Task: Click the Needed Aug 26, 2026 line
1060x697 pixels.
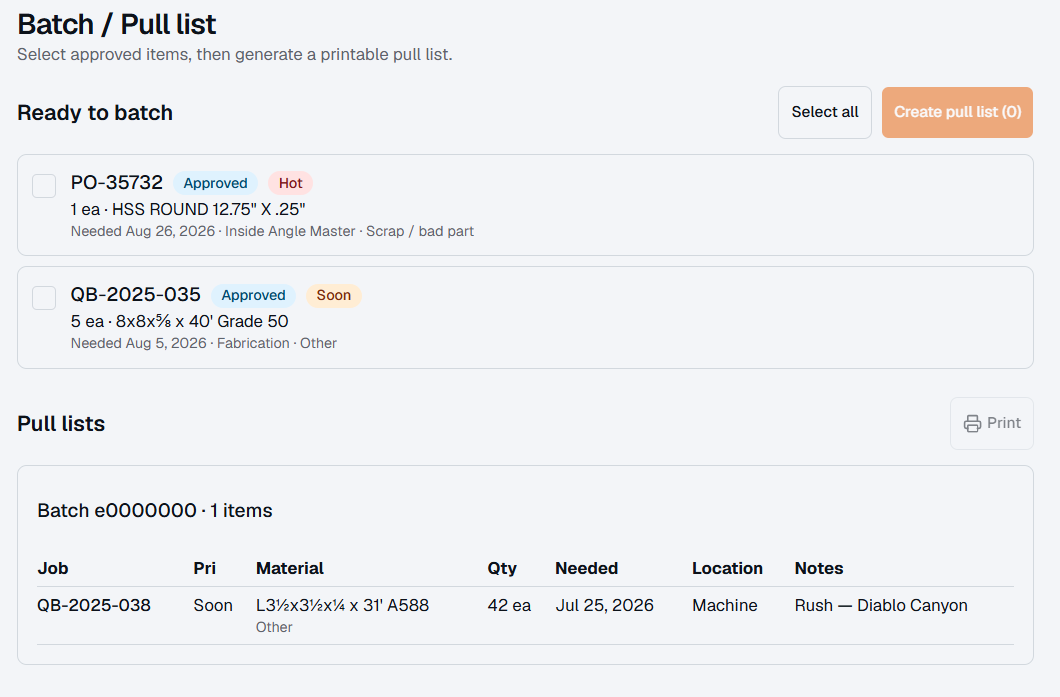Action: tap(272, 231)
